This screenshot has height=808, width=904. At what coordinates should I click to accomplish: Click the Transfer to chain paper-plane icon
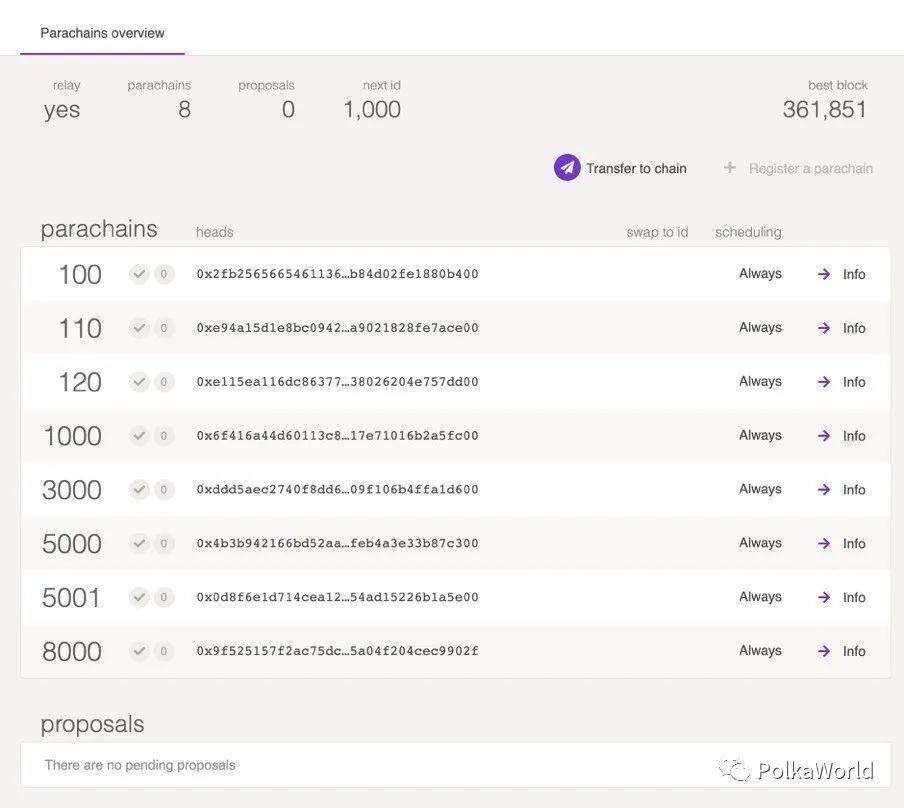(x=567, y=168)
